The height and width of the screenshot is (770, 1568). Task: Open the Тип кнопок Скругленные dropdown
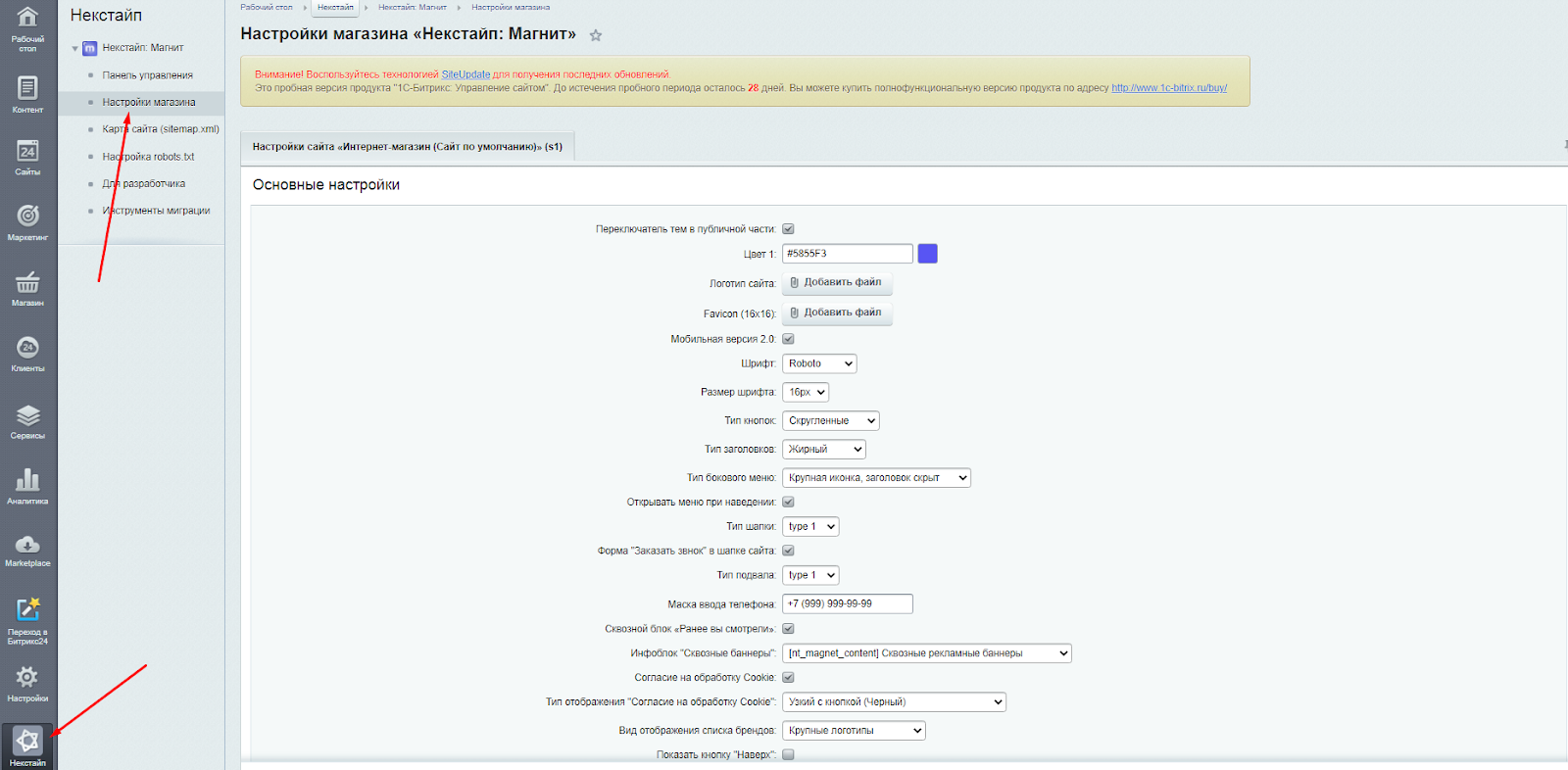pyautogui.click(x=831, y=420)
